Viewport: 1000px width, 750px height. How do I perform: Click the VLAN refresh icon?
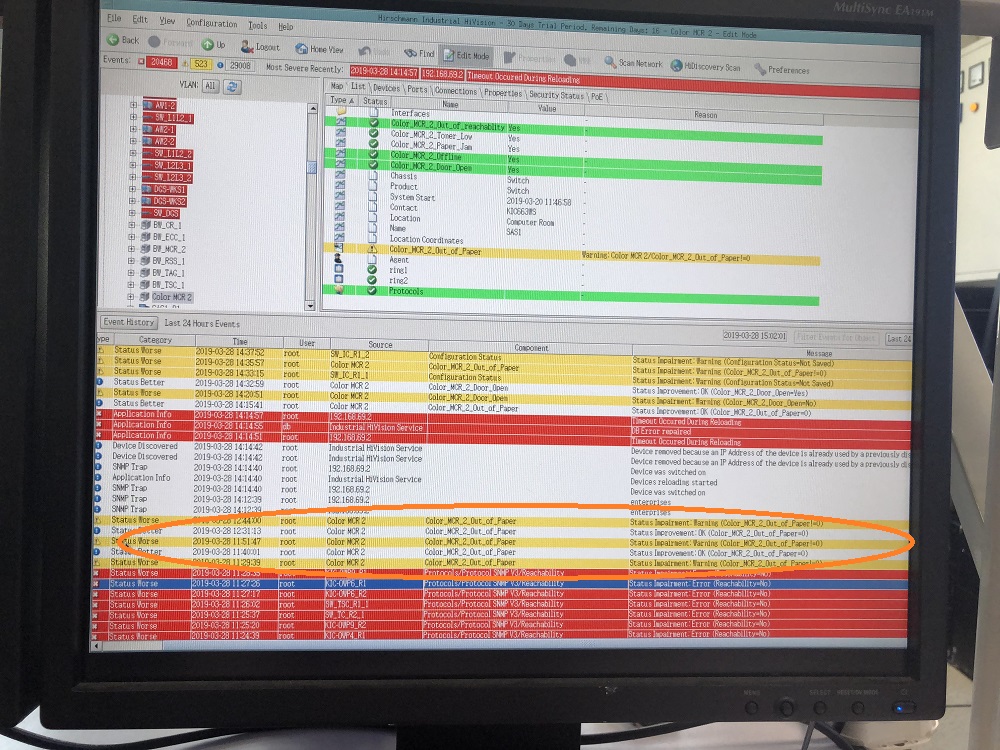click(232, 87)
